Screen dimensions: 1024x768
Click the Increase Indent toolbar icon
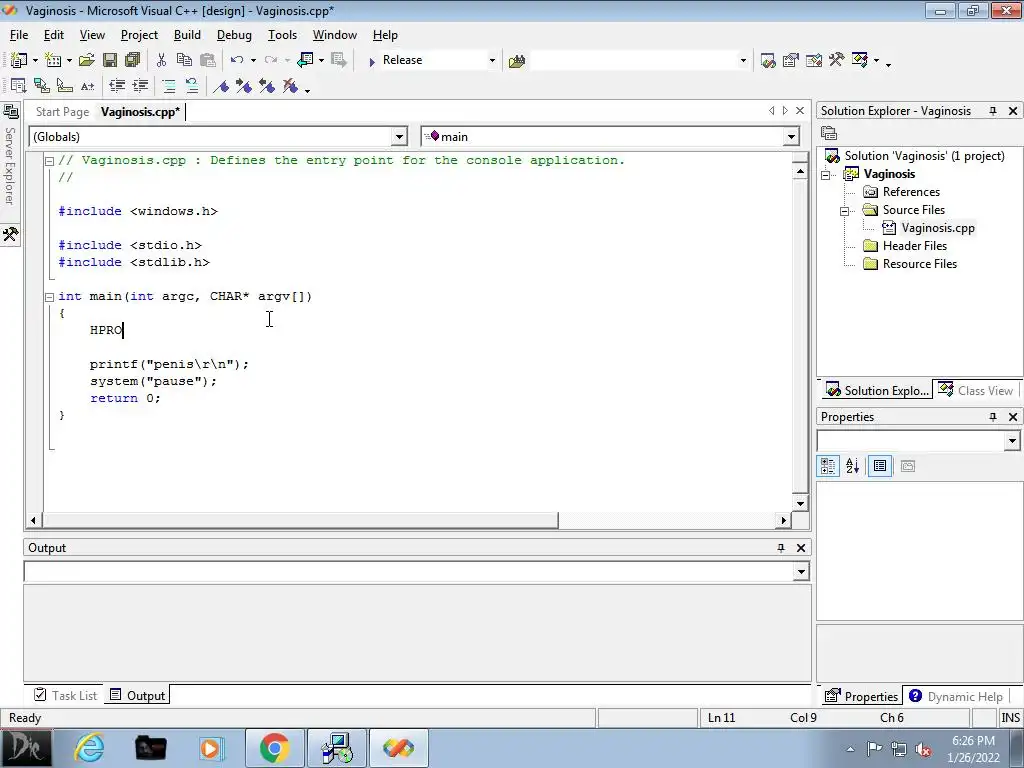140,86
